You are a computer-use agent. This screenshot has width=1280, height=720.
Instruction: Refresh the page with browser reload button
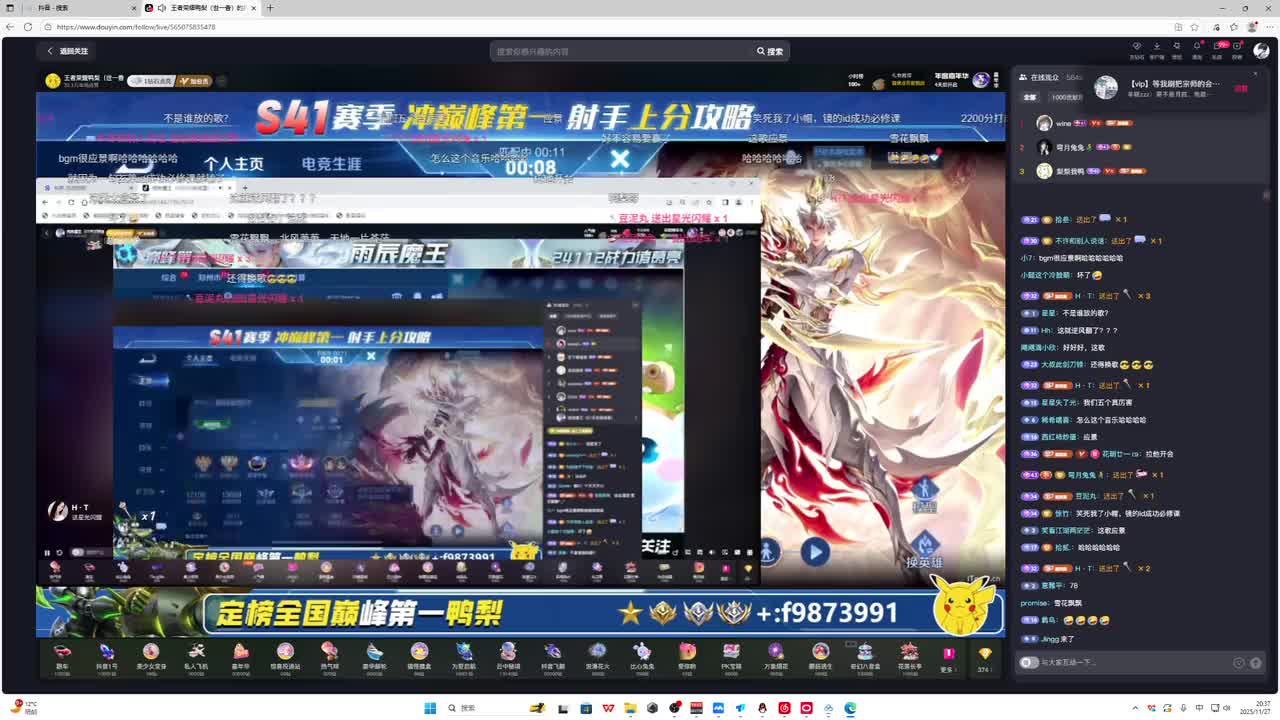click(27, 27)
